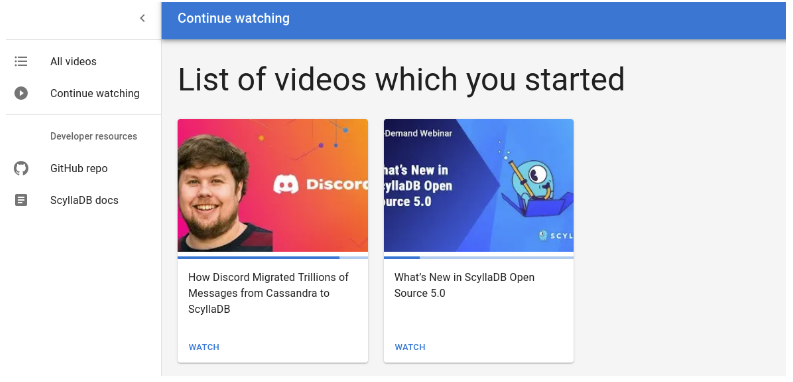Screen dimensions: 793x382
Task: Click the Continue watching play icon
Action: [x=21, y=93]
